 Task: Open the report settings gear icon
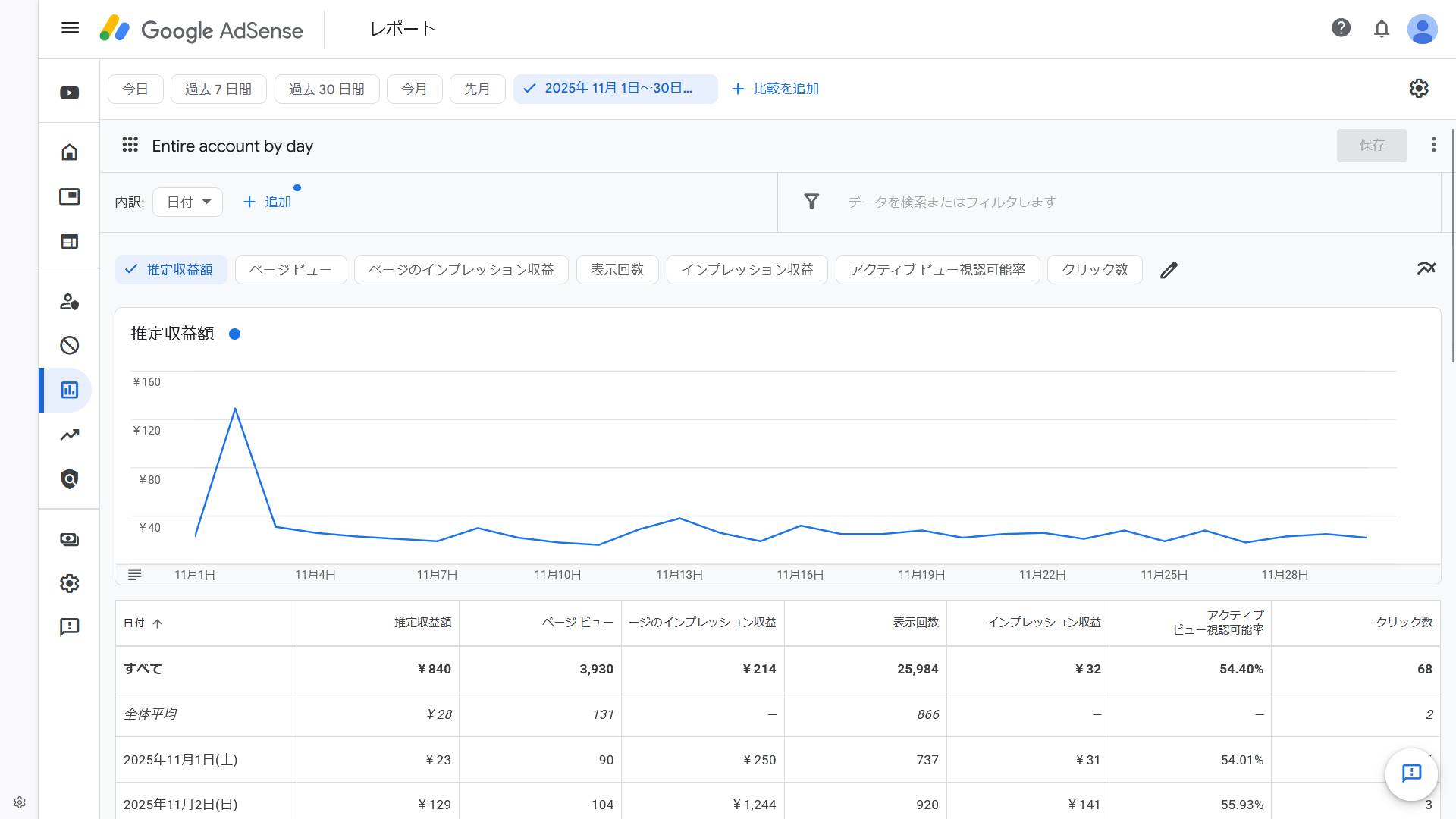tap(1419, 89)
